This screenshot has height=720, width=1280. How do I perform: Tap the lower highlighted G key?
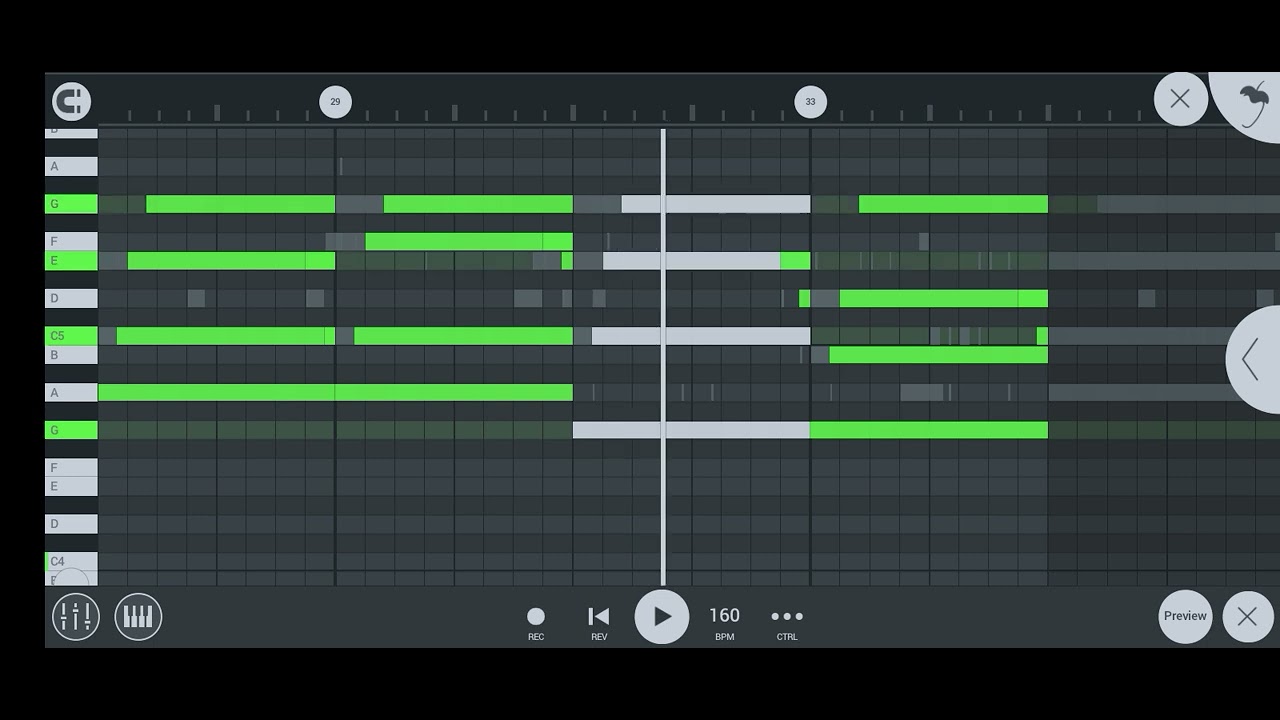[x=71, y=430]
